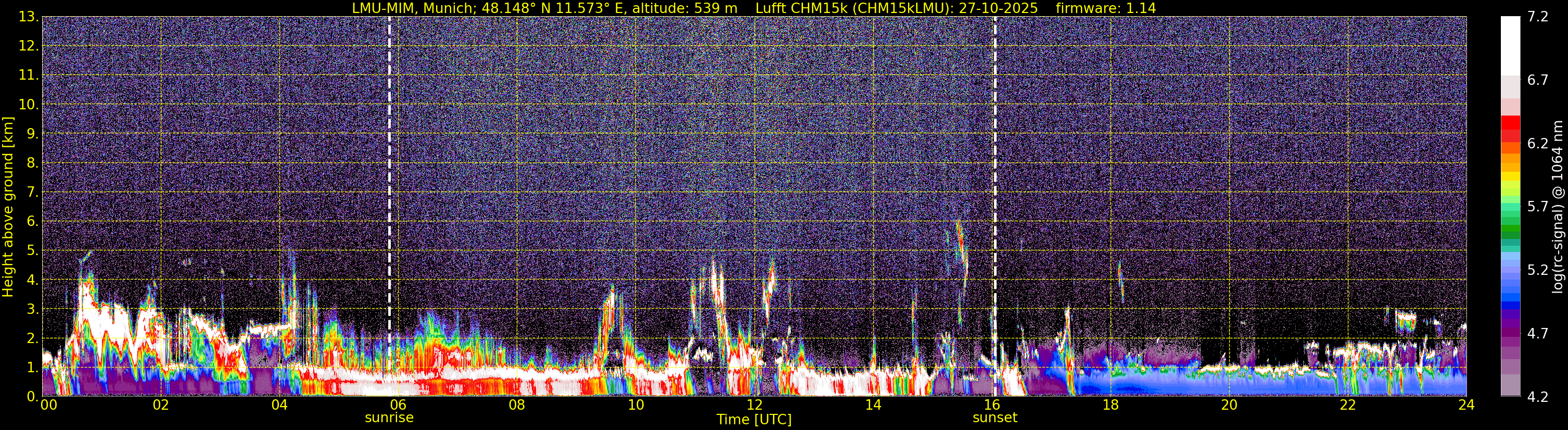Click the colorbar 4.2 tick value

1538,397
